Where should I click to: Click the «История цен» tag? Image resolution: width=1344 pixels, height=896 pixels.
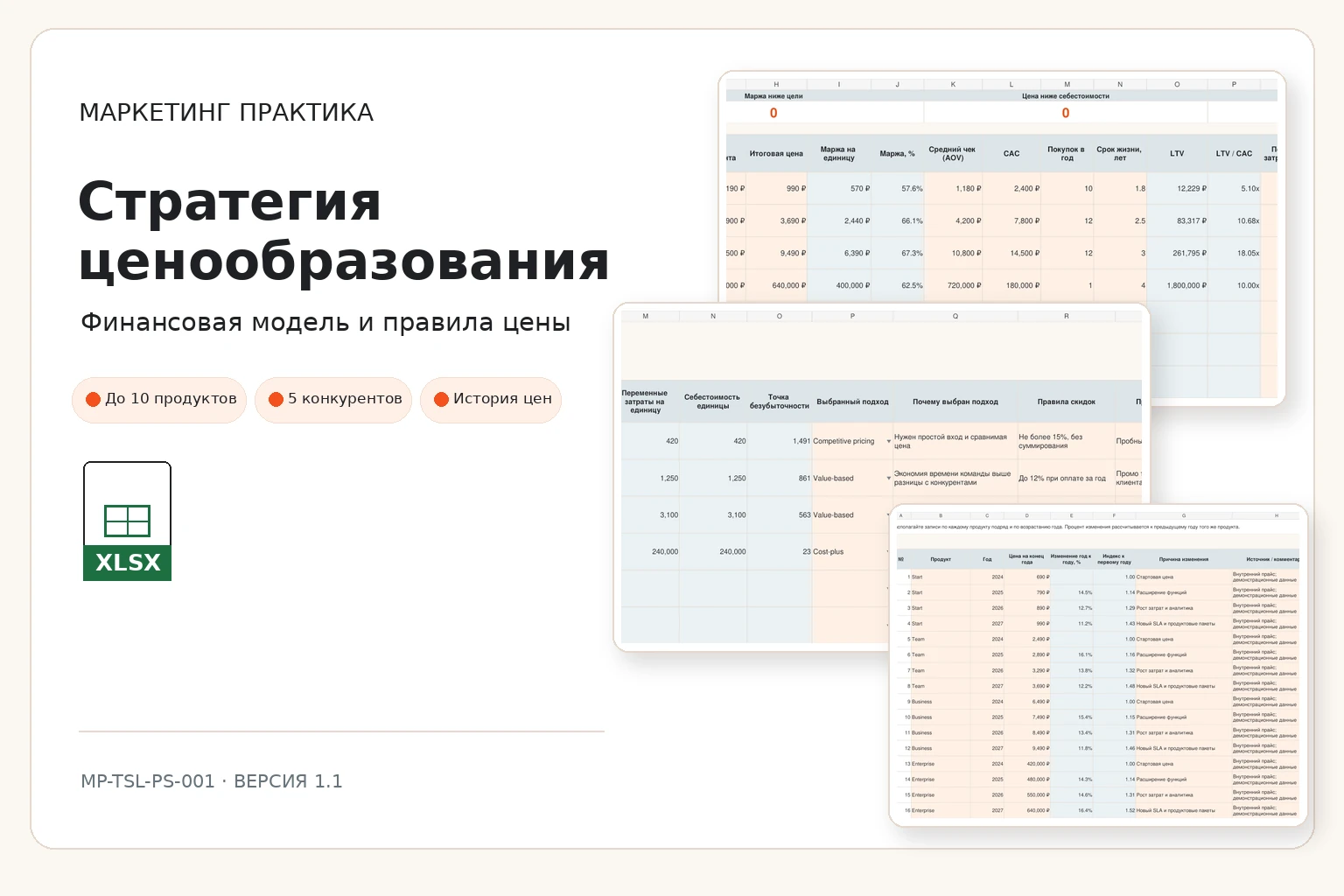point(491,399)
